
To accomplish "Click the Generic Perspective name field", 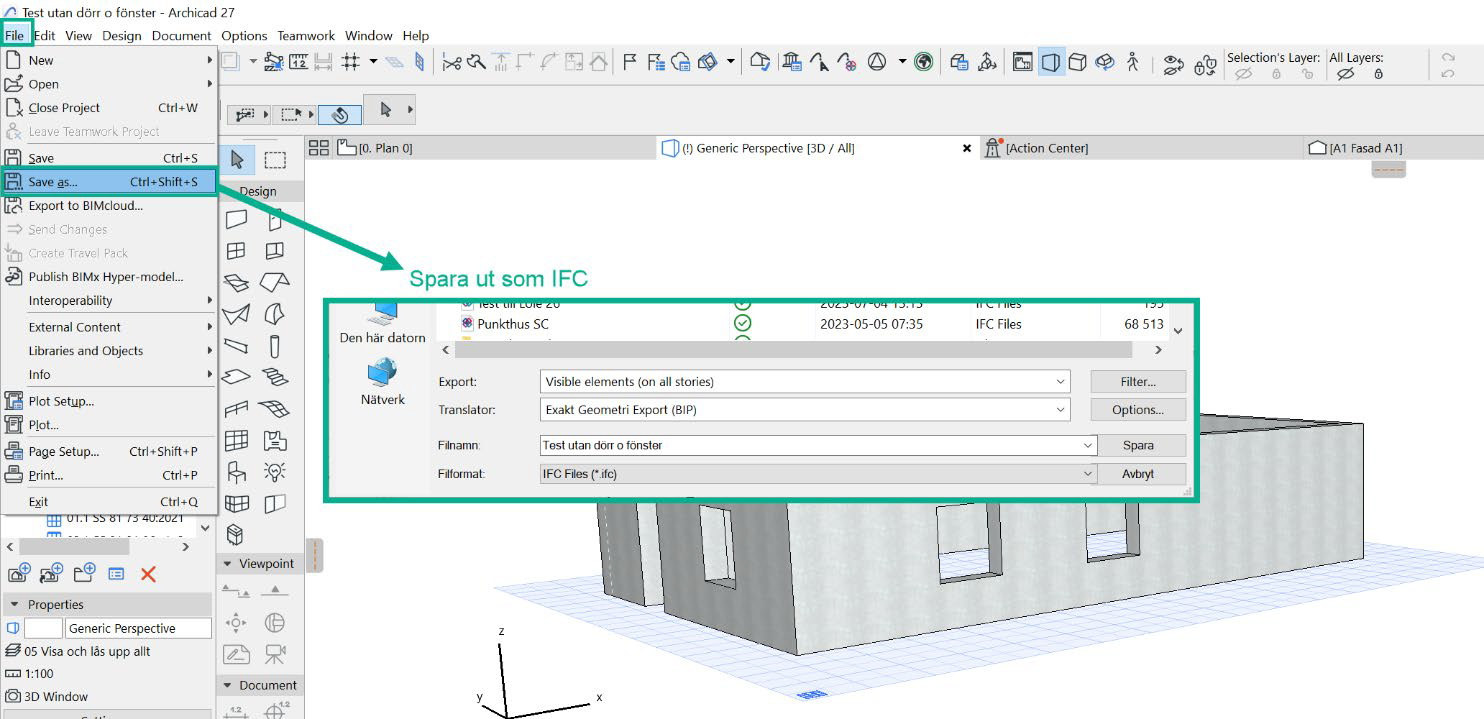I will coord(139,628).
